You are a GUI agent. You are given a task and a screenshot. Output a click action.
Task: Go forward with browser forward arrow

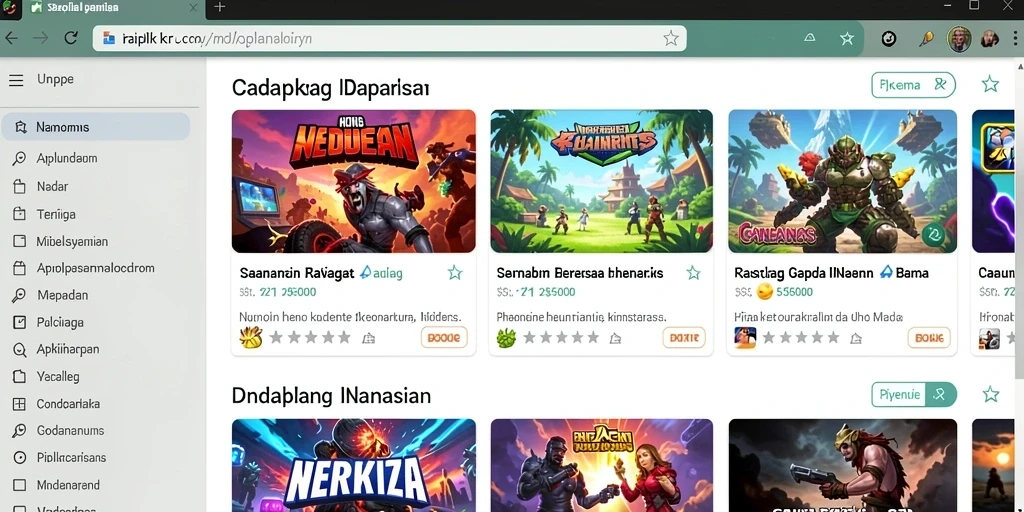(40, 39)
